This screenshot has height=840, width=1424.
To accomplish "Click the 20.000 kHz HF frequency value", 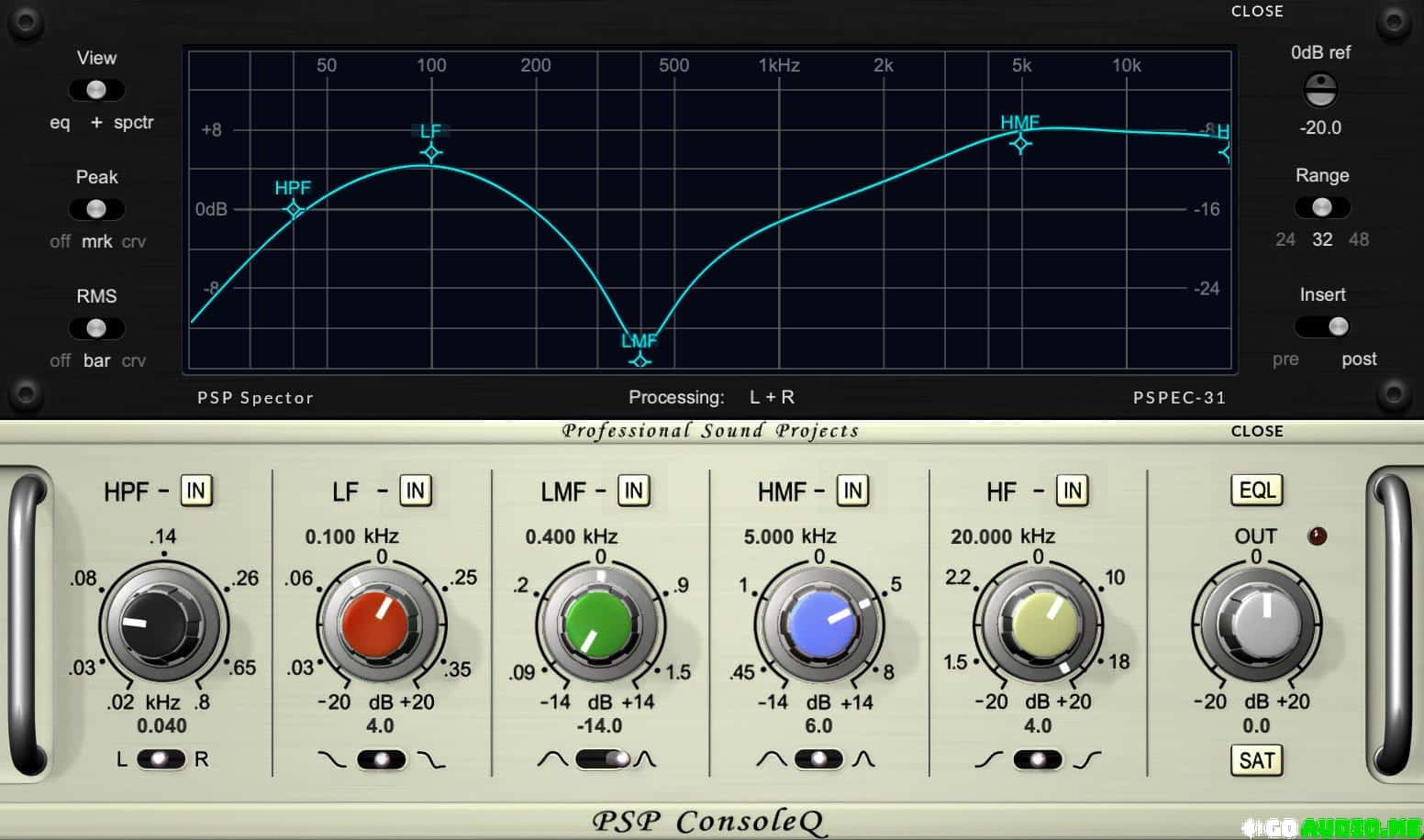I will tap(1003, 536).
